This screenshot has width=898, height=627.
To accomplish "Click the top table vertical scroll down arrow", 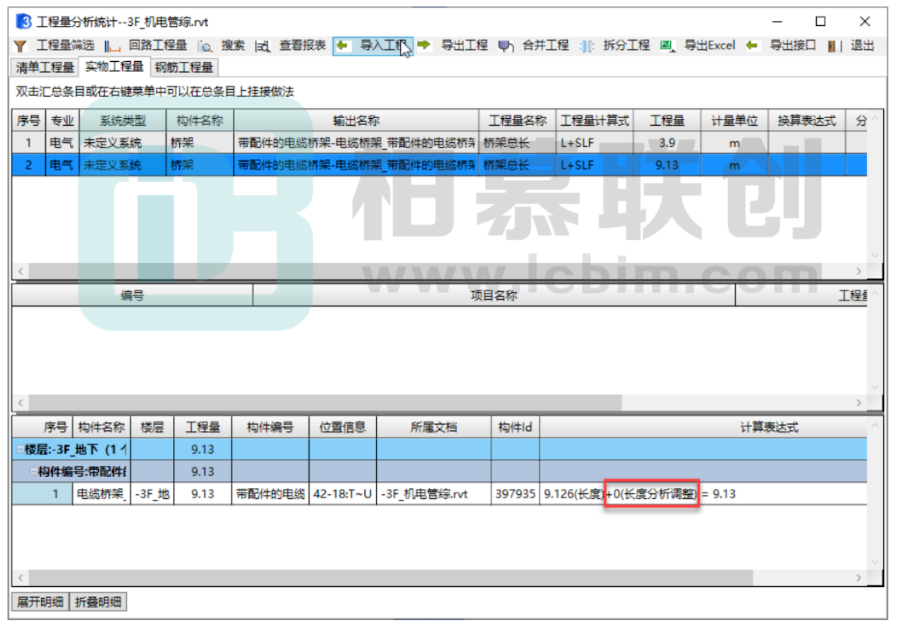I will [875, 255].
